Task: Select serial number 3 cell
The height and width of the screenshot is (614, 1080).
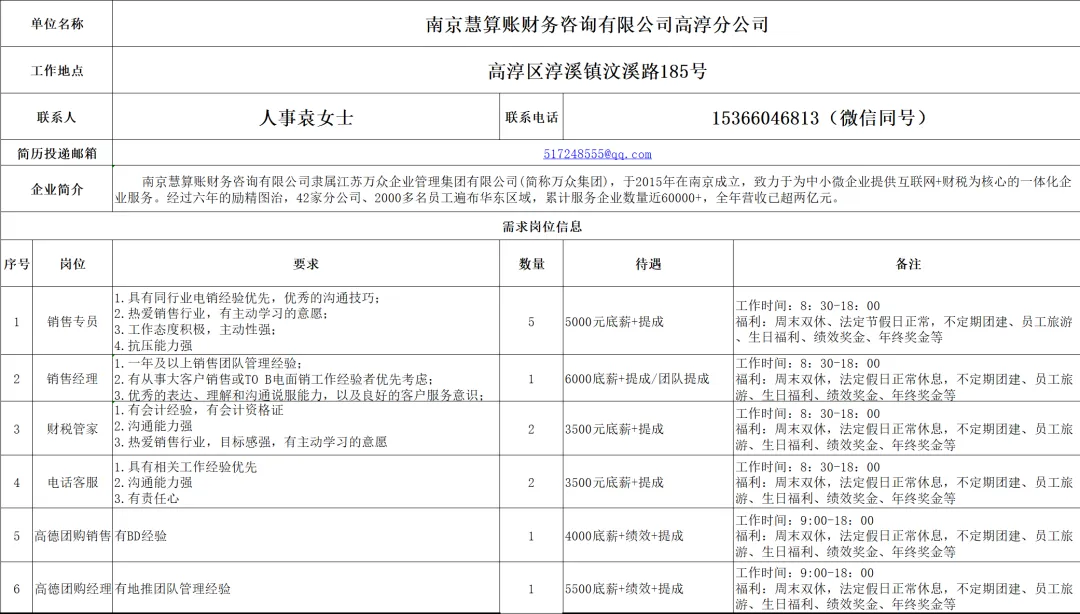Action: coord(17,429)
